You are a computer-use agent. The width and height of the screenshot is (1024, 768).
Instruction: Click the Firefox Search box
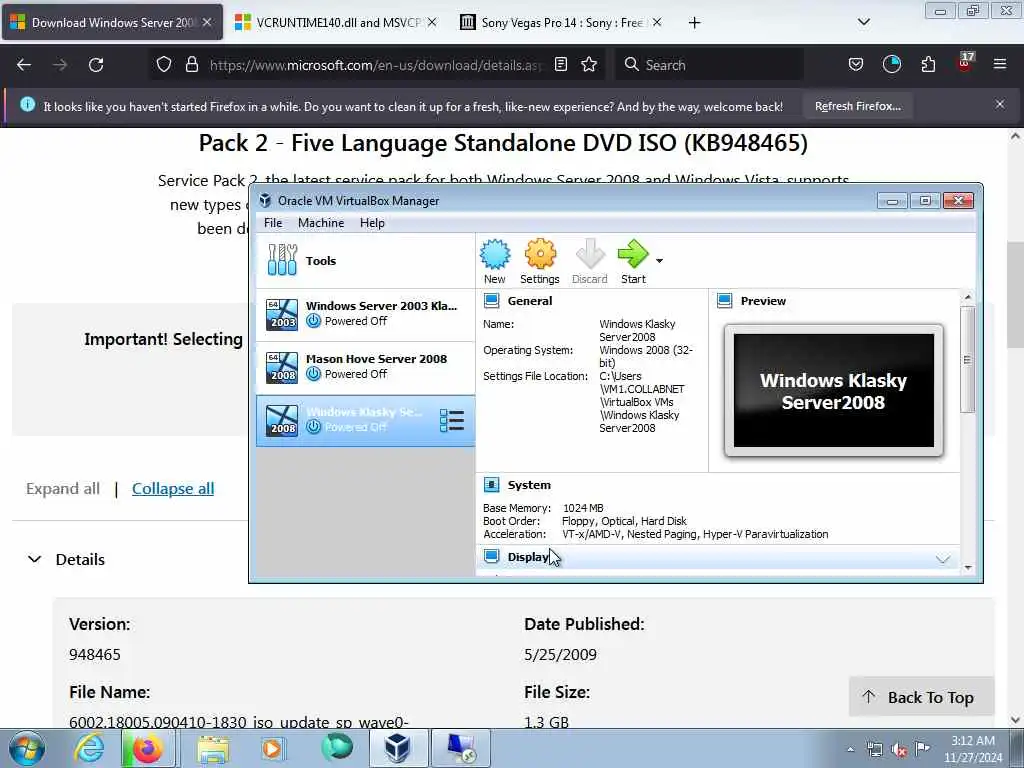pos(709,65)
